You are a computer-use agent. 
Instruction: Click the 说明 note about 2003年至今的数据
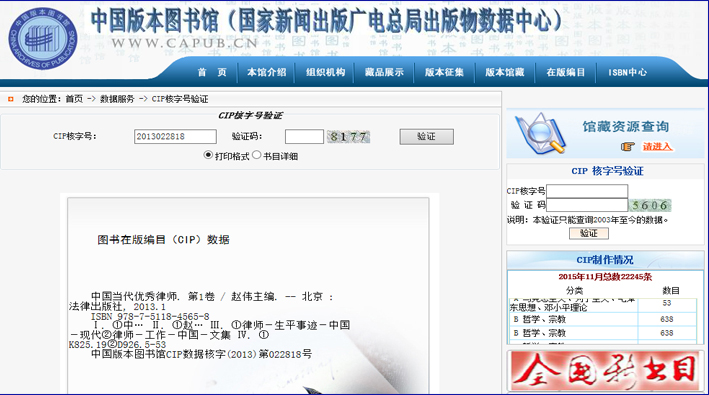587,220
